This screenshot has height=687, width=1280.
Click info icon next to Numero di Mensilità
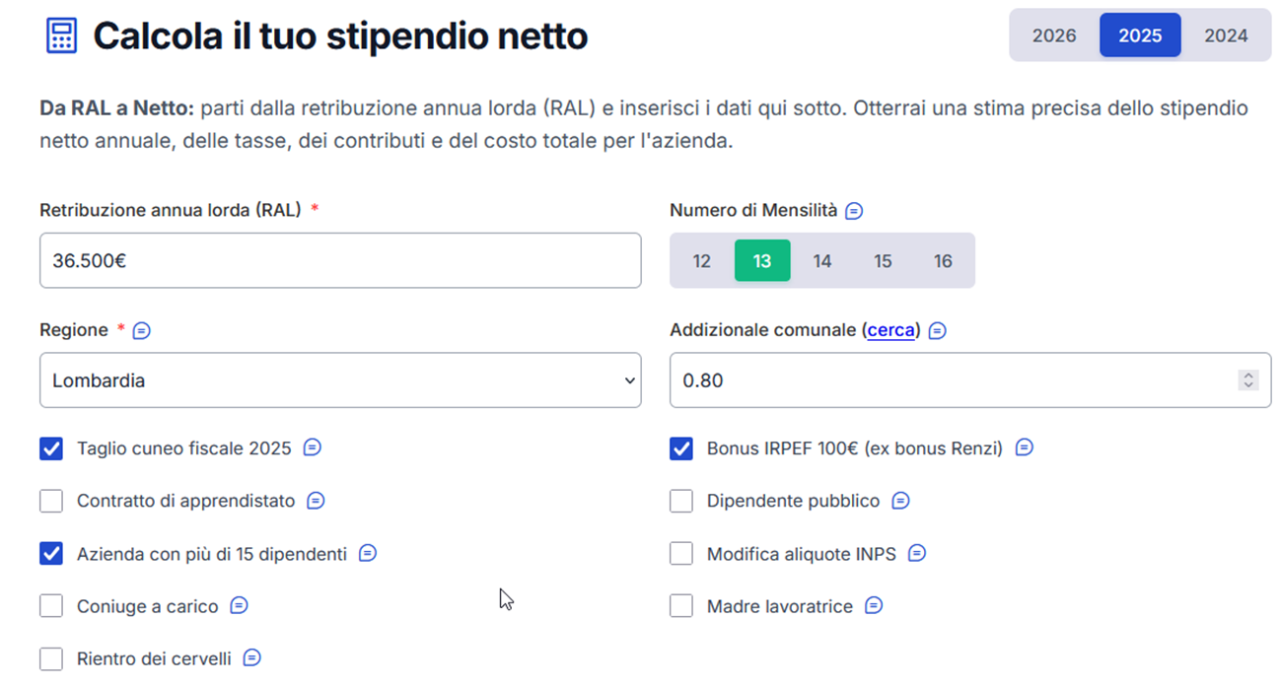[854, 211]
